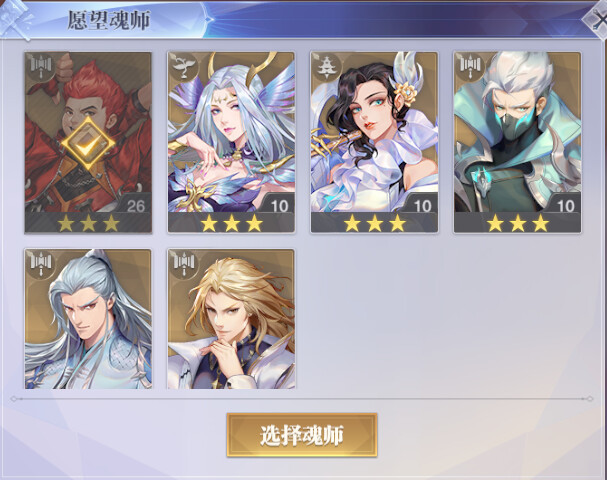Click the hammer ornament beside the title
Screen dimensions: 607x480
(15, 19)
